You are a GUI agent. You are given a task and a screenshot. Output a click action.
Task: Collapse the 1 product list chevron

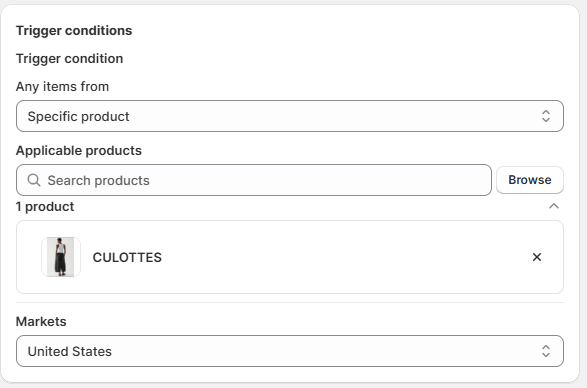coord(554,206)
